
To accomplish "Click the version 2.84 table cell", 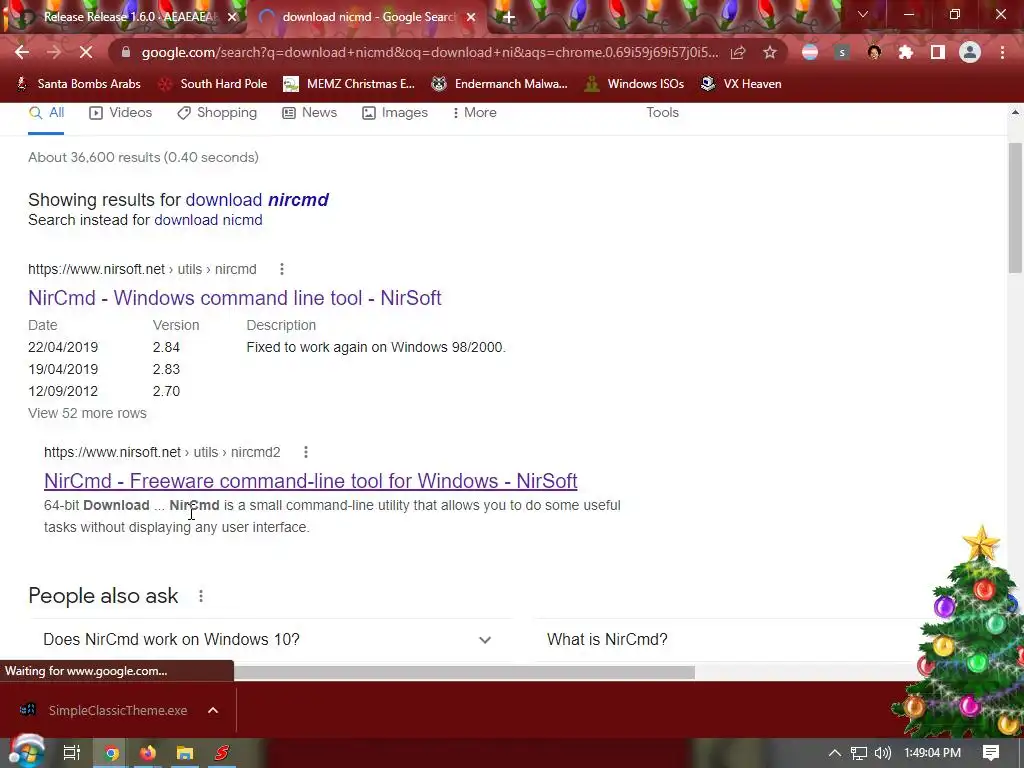I will coord(166,347).
